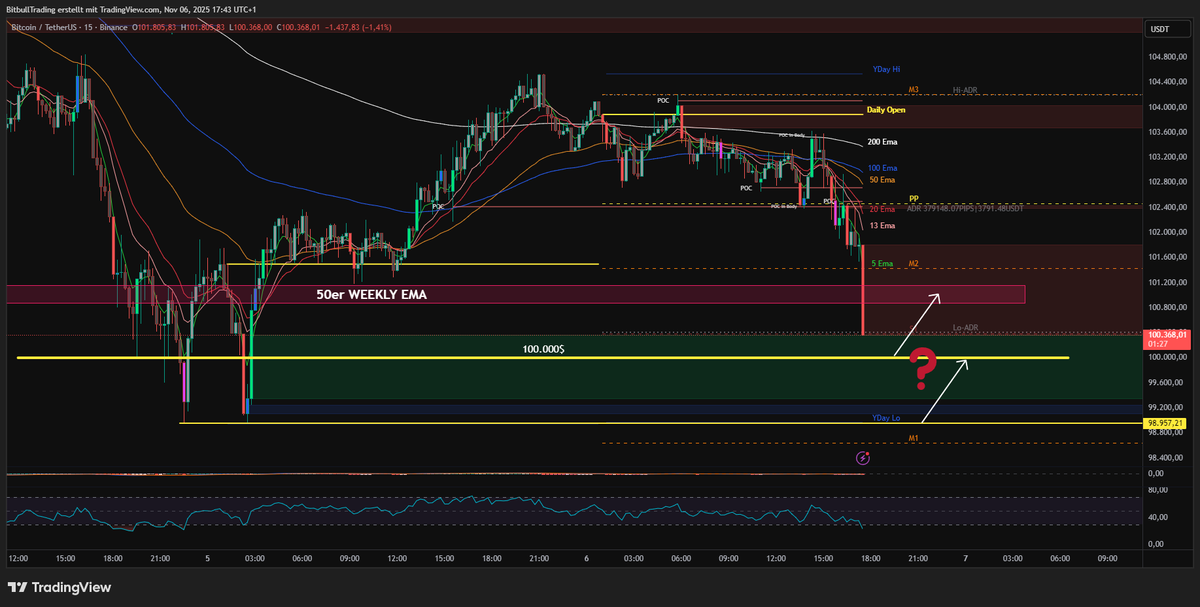1200x607 pixels.
Task: Click the 20 Ema label
Action: pos(882,209)
